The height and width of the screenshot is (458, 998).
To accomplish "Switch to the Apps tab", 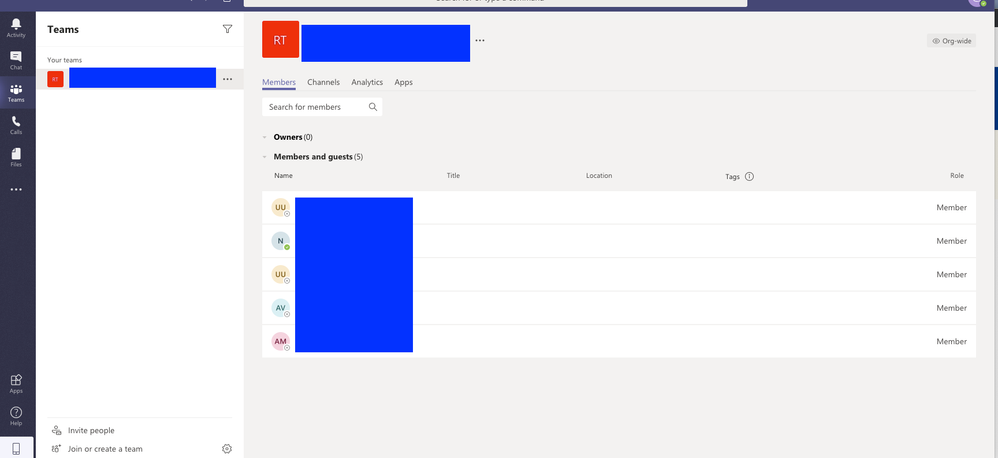I will pos(404,82).
